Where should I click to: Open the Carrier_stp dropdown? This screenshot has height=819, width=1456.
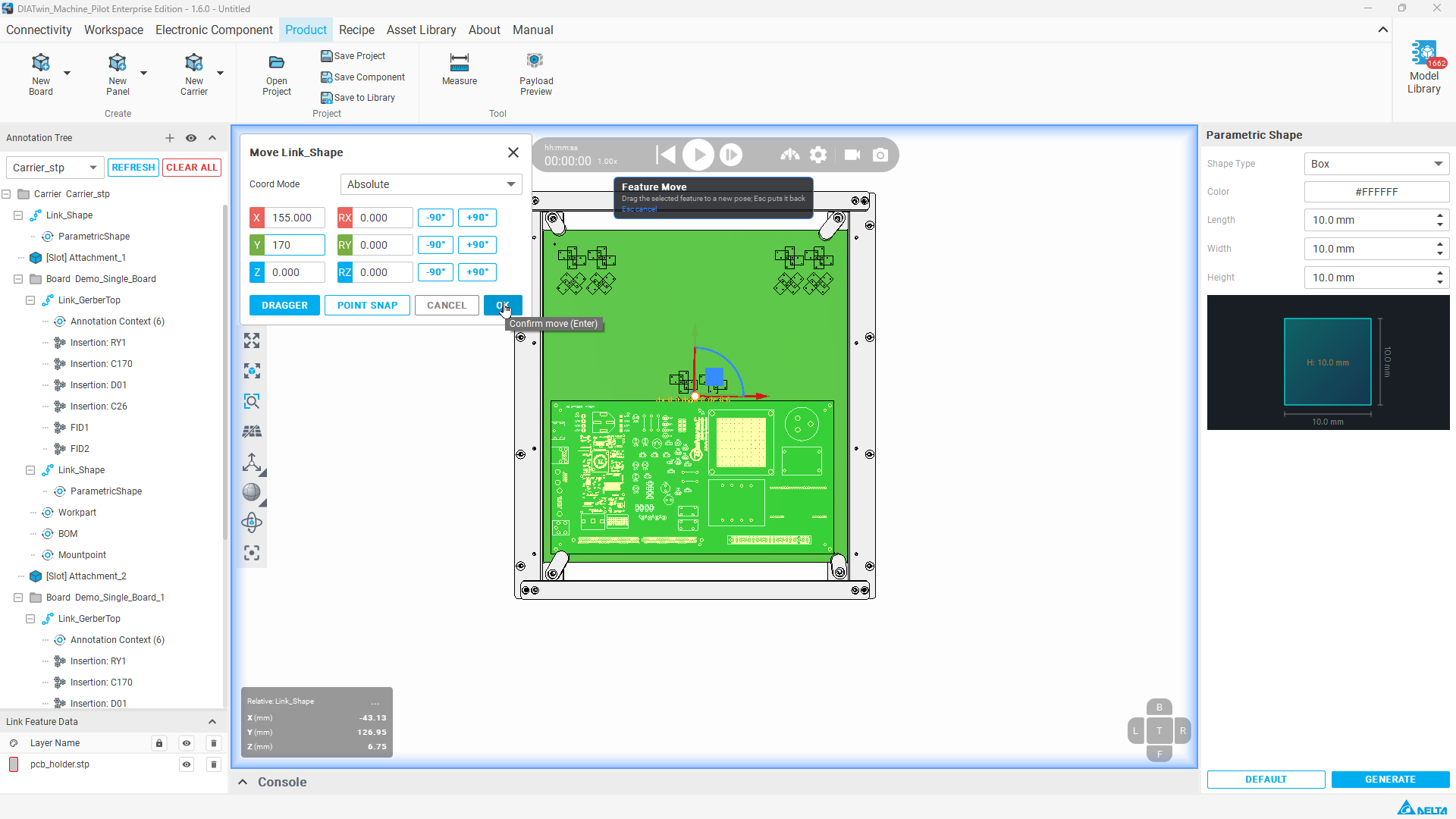point(54,168)
